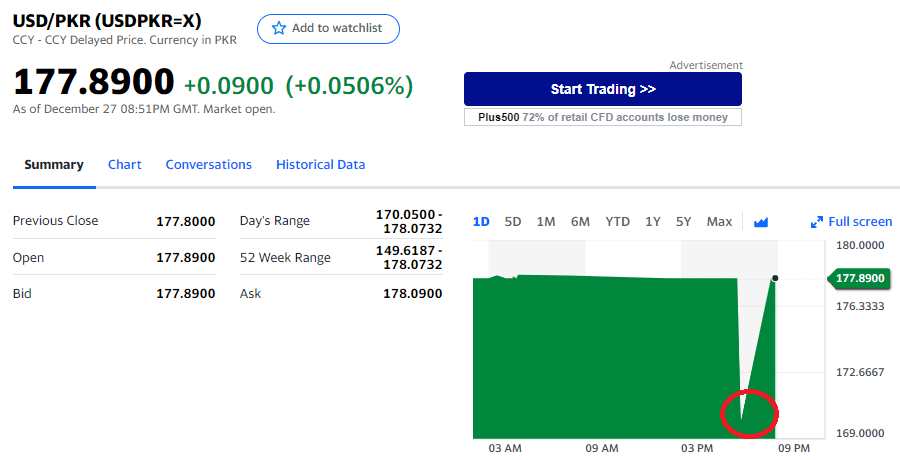This screenshot has width=900, height=460.
Task: Click the 09 PM label on chart axis
Action: pyautogui.click(x=794, y=448)
